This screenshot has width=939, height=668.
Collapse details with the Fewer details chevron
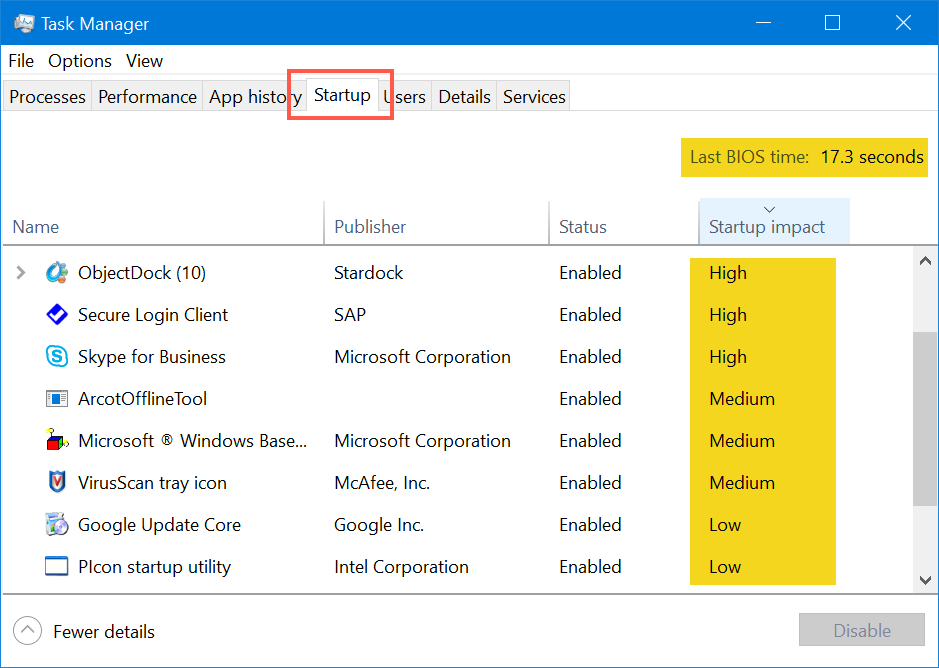click(x=27, y=630)
